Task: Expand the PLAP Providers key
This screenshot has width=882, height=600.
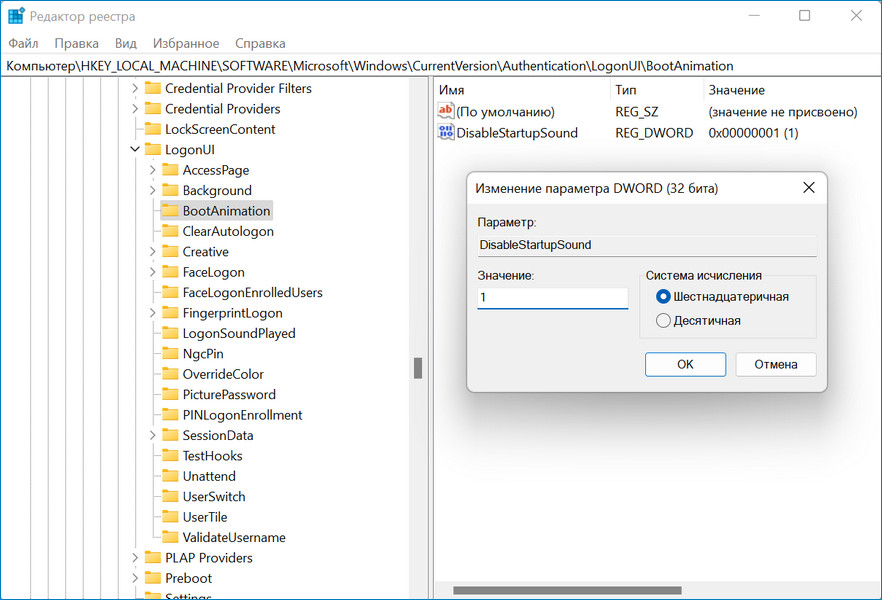Action: pos(135,558)
